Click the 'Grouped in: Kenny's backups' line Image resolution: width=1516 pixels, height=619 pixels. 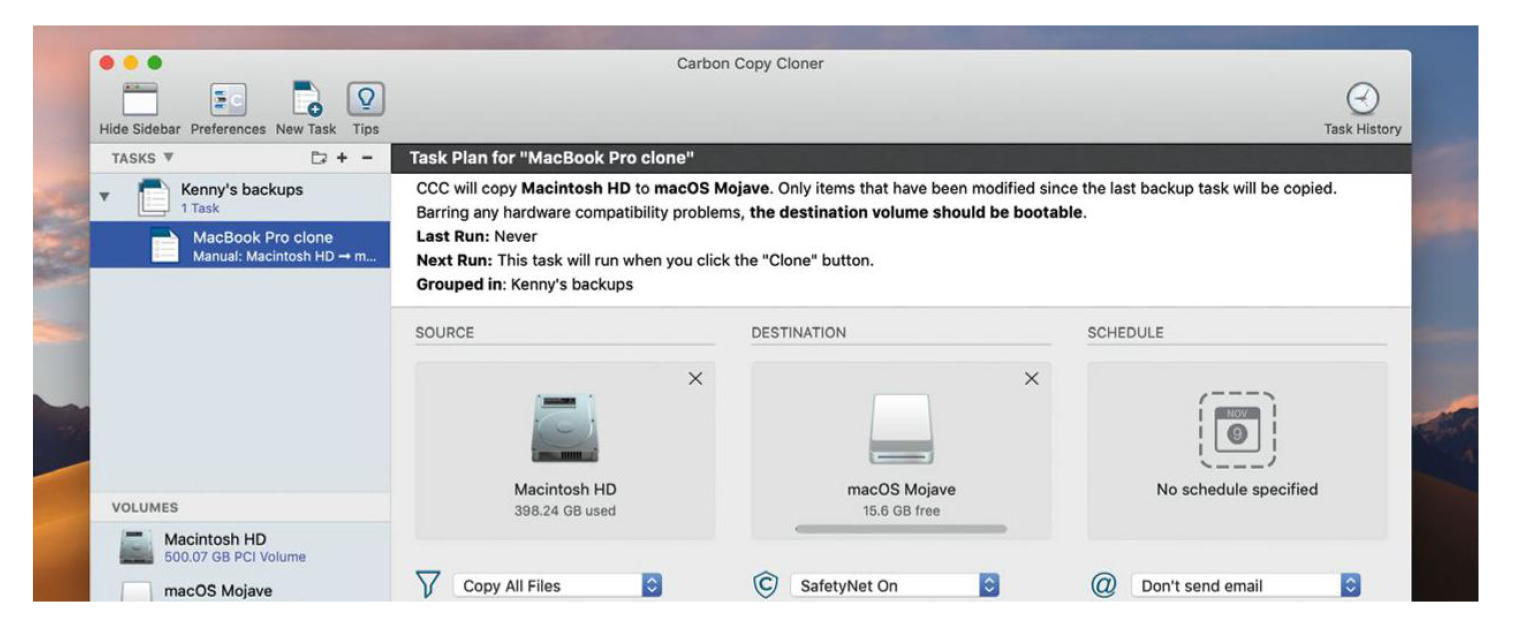tap(524, 284)
